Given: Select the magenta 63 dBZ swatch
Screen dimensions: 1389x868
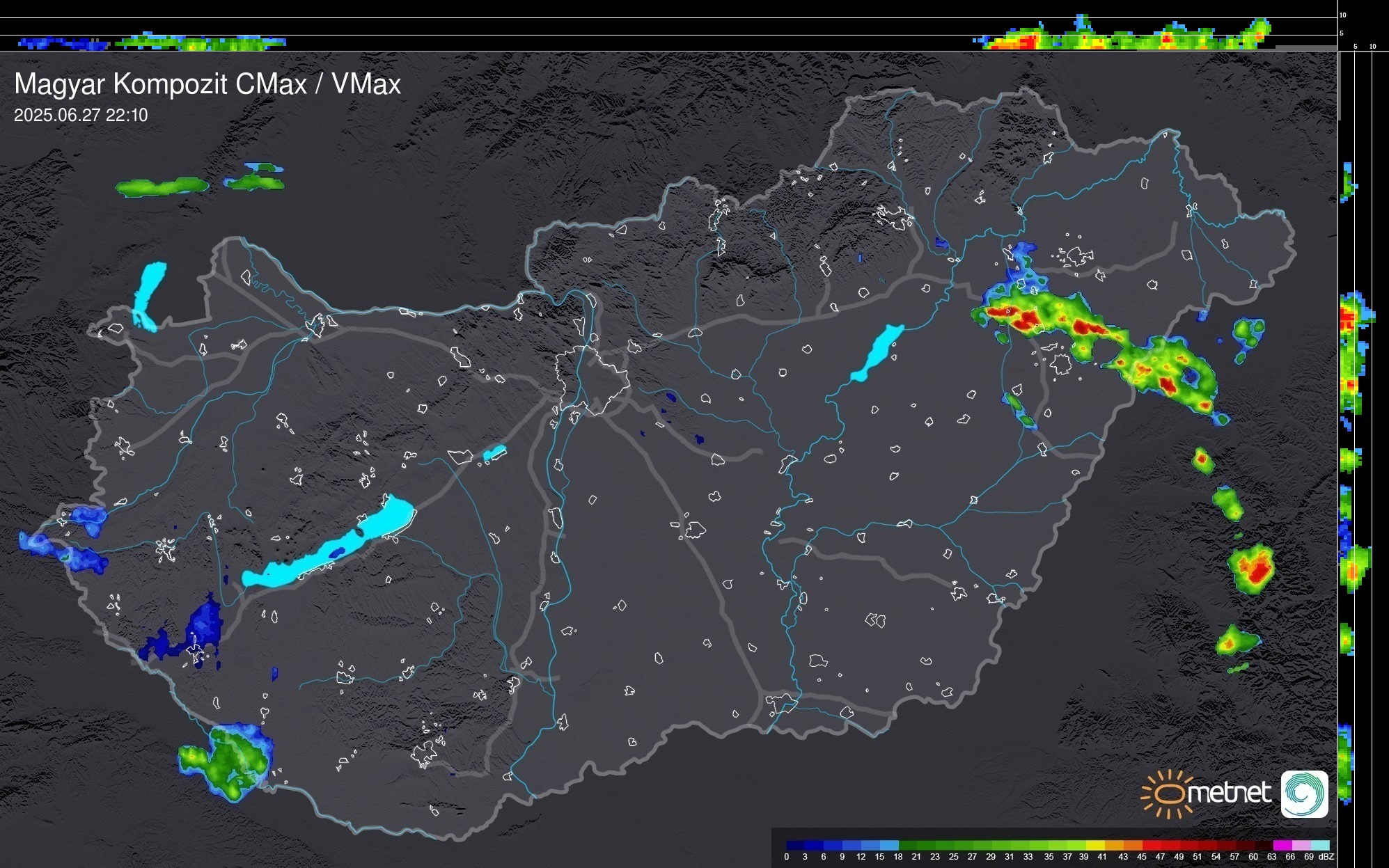Looking at the screenshot, I should click(1282, 845).
